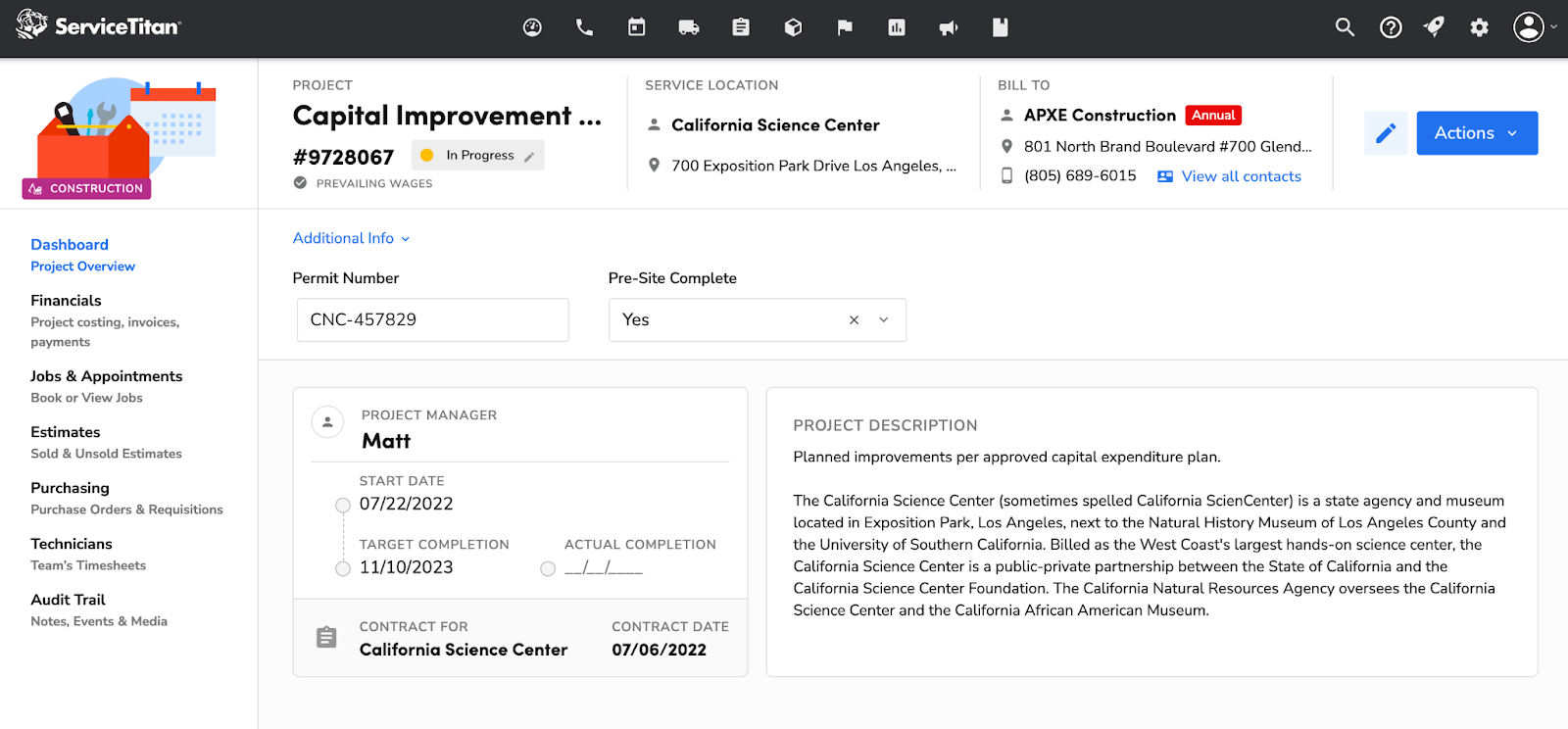Open the Reports chart icon
The width and height of the screenshot is (1568, 729).
point(897,27)
